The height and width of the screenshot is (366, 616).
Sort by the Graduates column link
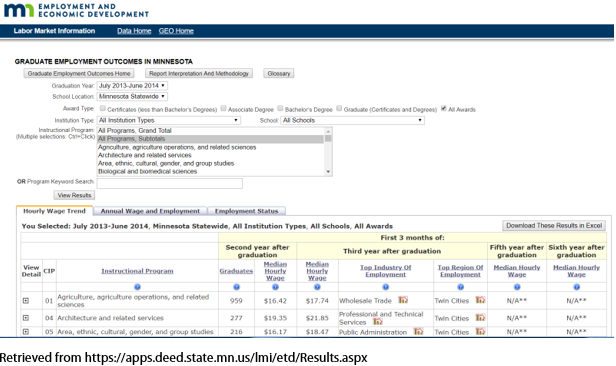(x=236, y=271)
